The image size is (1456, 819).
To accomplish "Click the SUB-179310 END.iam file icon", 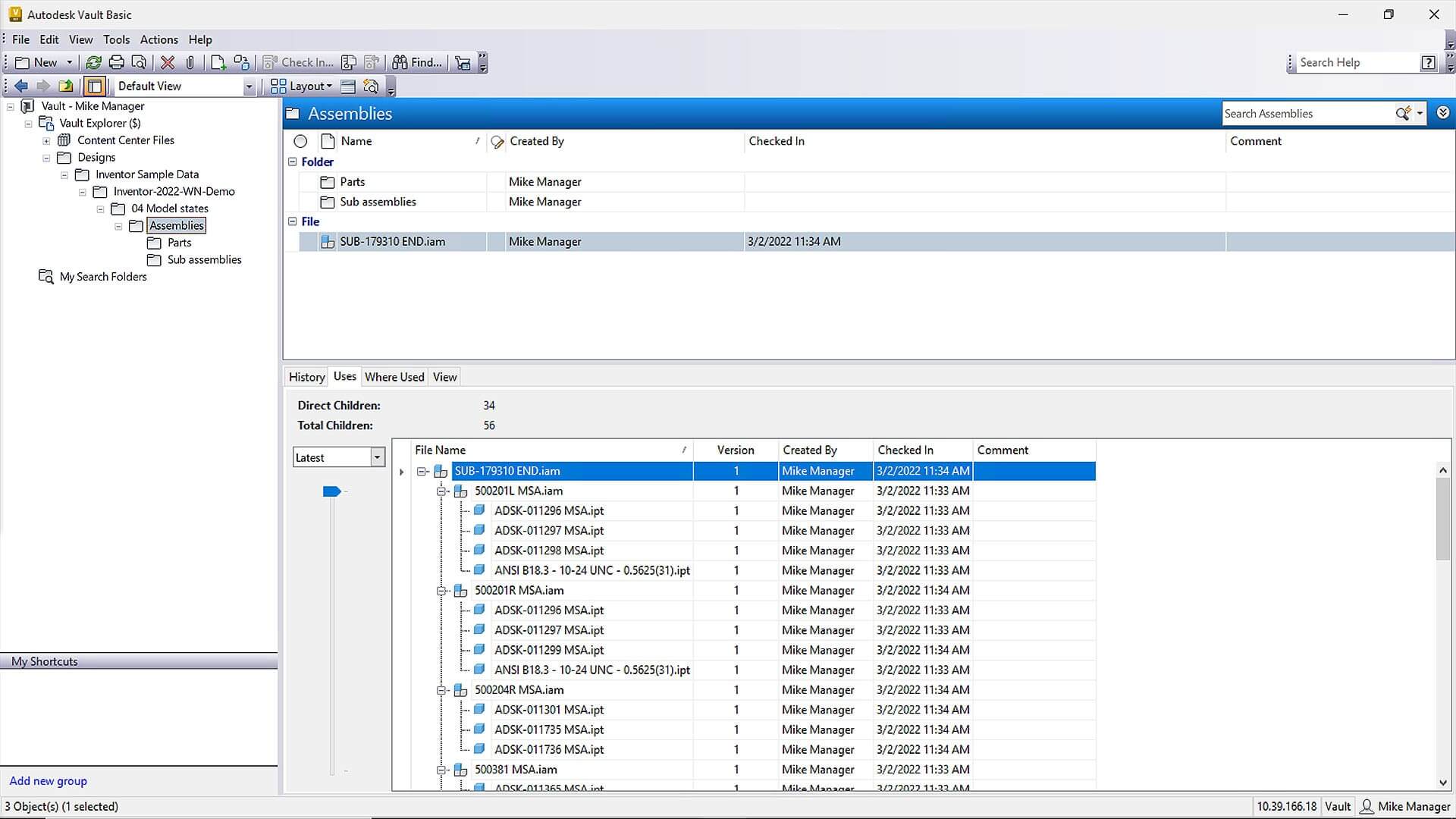I will pos(328,242).
